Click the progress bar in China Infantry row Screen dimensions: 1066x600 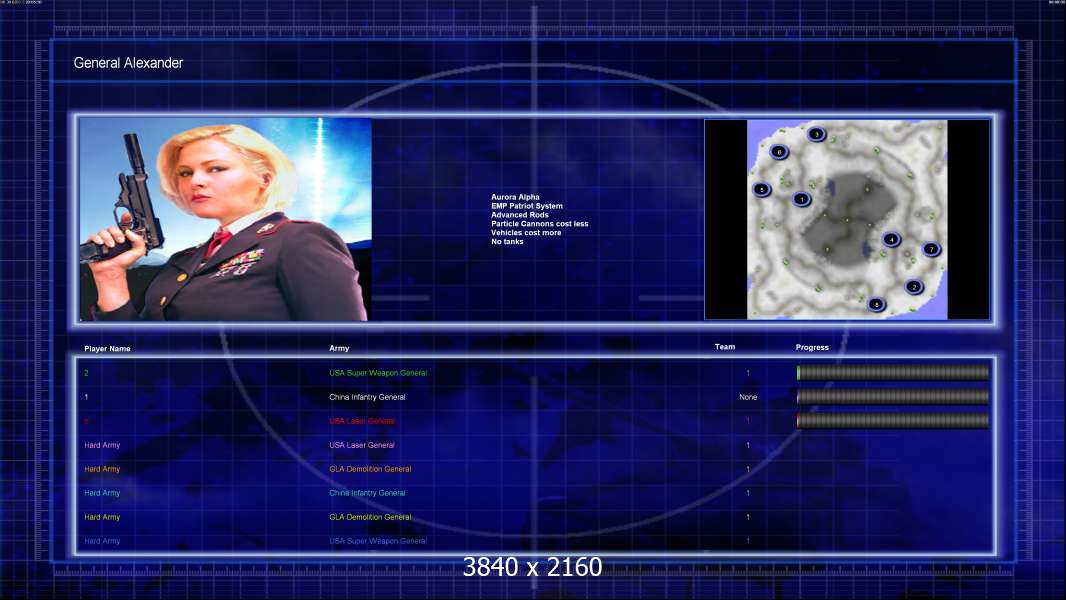pos(893,397)
